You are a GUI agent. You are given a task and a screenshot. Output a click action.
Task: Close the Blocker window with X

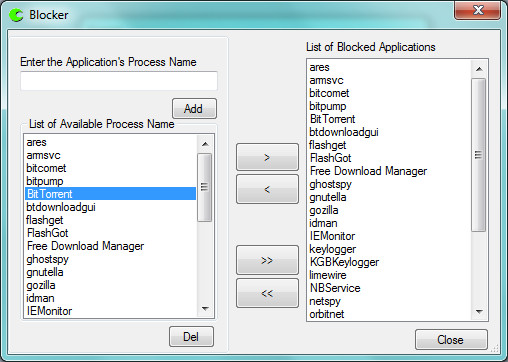(478, 10)
